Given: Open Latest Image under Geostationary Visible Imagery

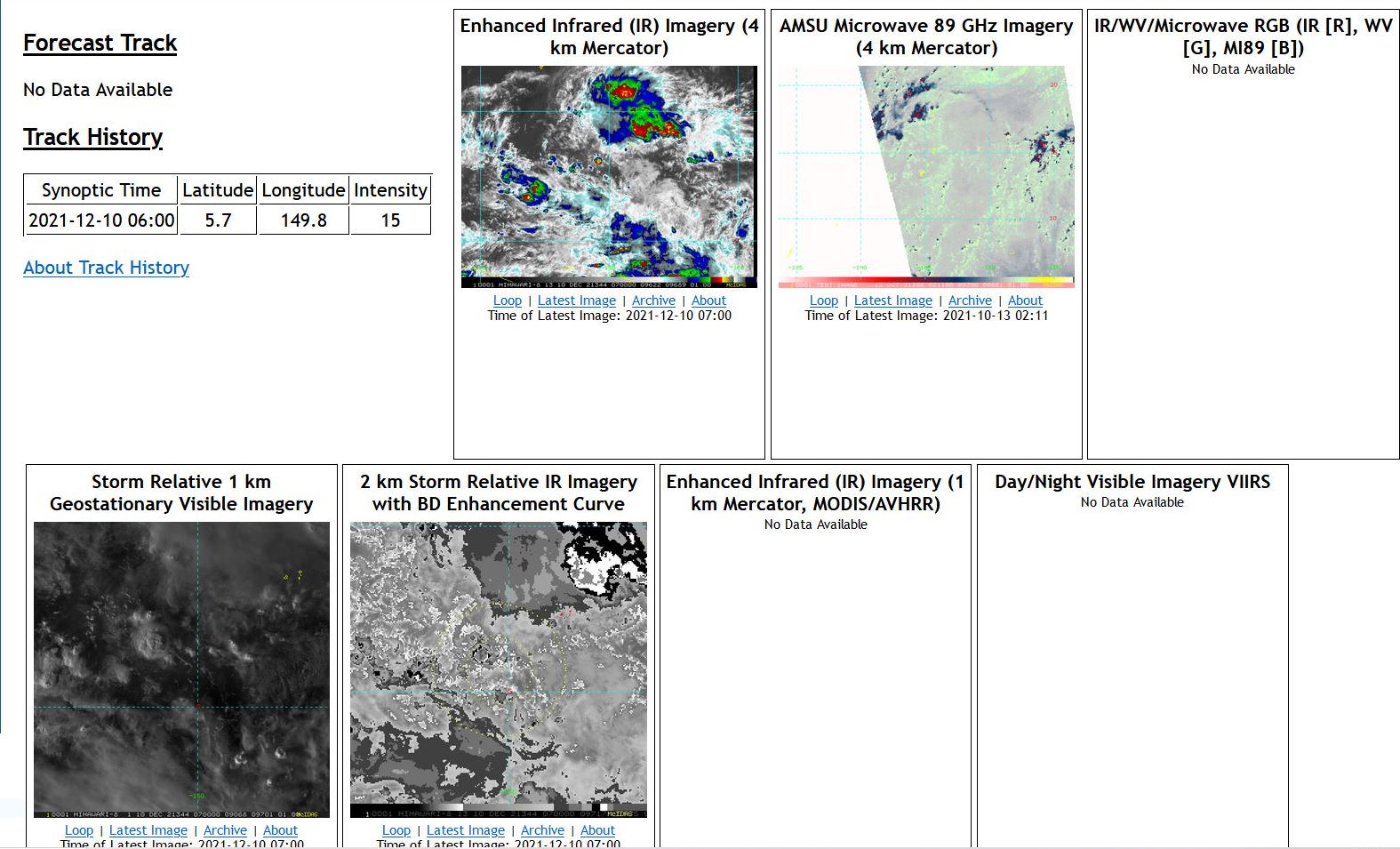Looking at the screenshot, I should [148, 830].
